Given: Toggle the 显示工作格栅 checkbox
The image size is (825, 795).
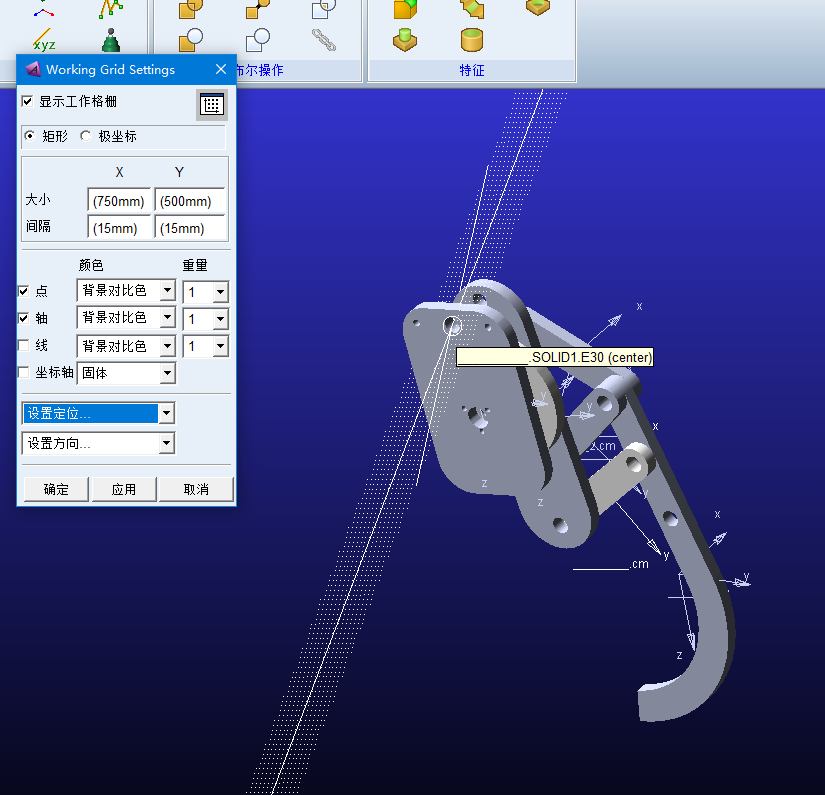Looking at the screenshot, I should [28, 102].
